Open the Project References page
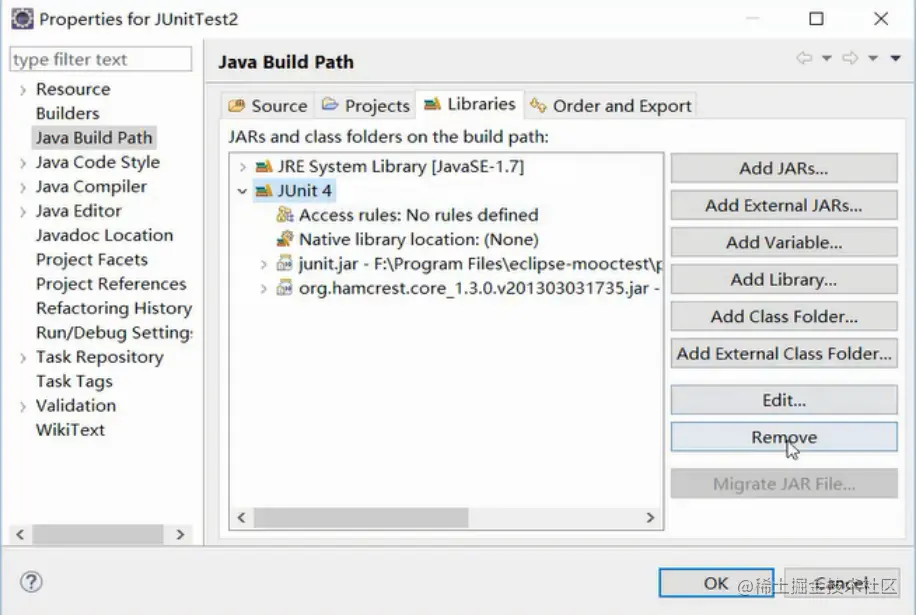Image resolution: width=916 pixels, height=615 pixels. click(x=111, y=284)
